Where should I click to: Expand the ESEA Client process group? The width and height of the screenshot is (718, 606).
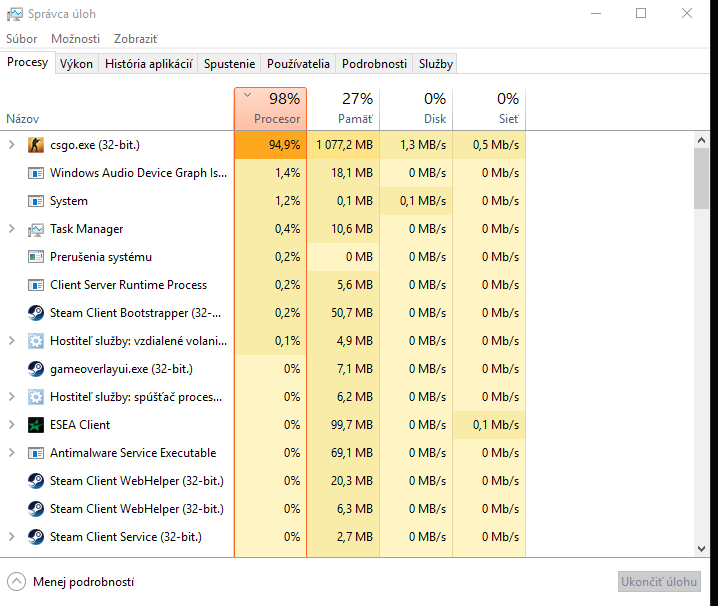[12, 425]
